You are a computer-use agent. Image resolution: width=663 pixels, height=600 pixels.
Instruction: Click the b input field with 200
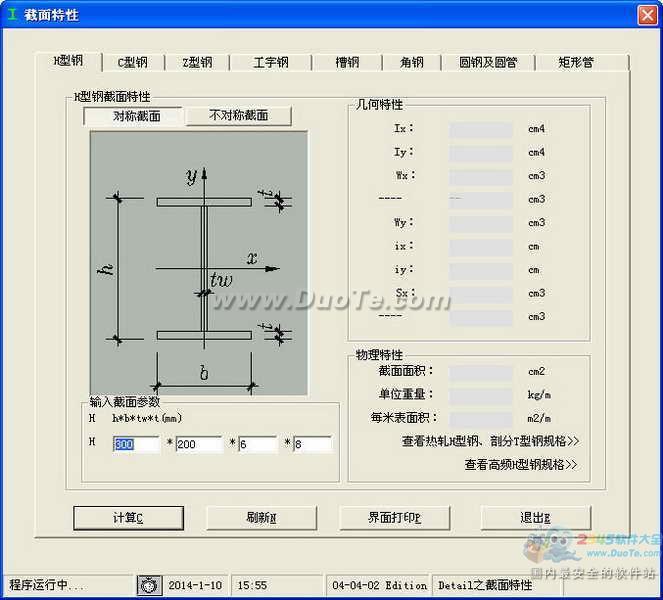click(199, 444)
